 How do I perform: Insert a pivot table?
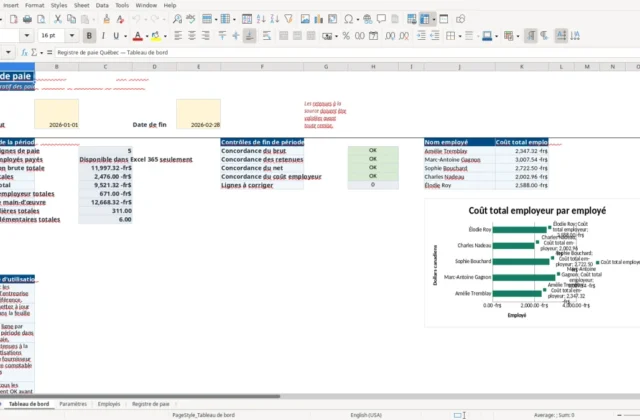333,19
